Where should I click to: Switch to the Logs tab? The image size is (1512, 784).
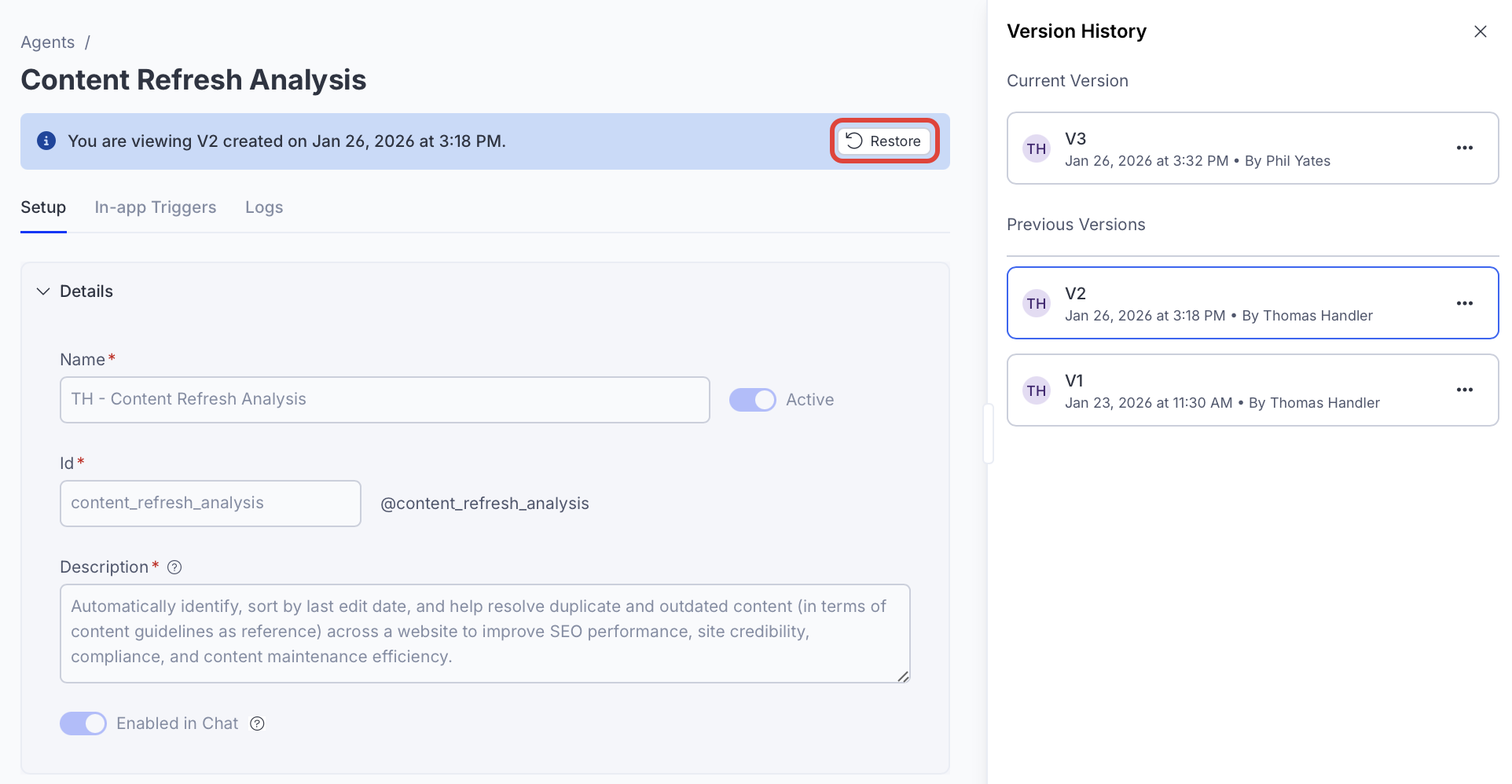(263, 207)
